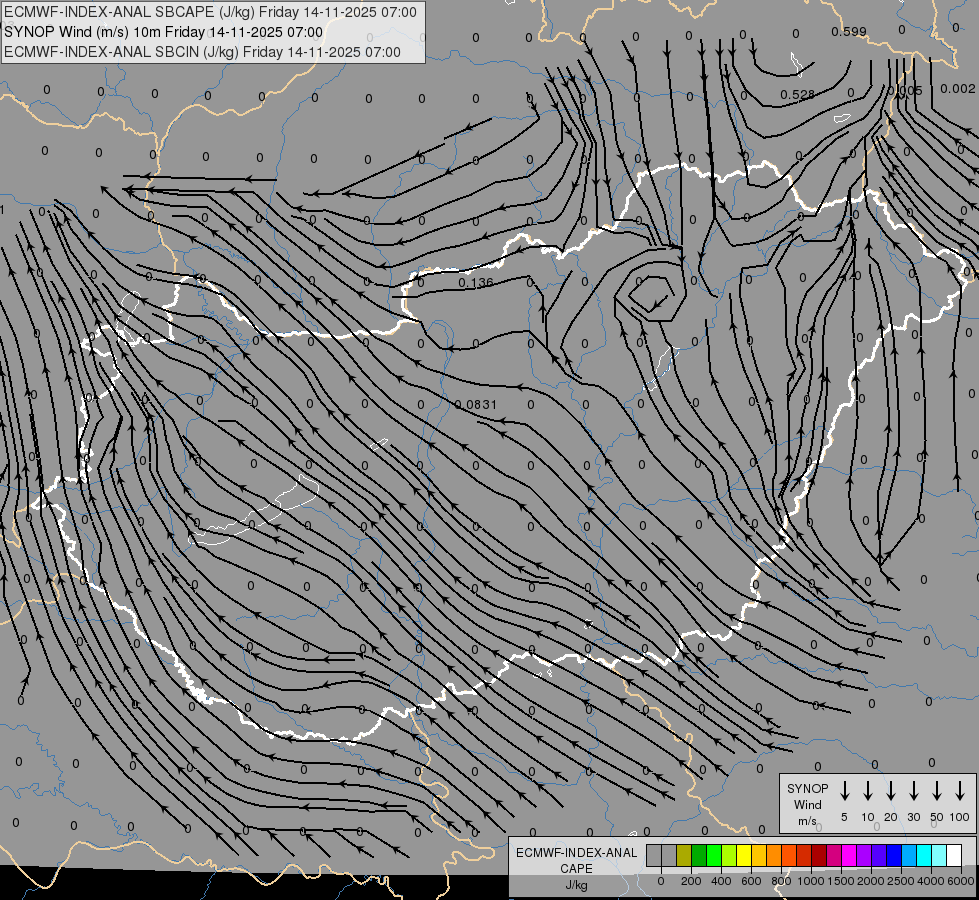Screen dimensions: 979x900
Task: Click the SBCIN title line in header
Action: [202, 52]
